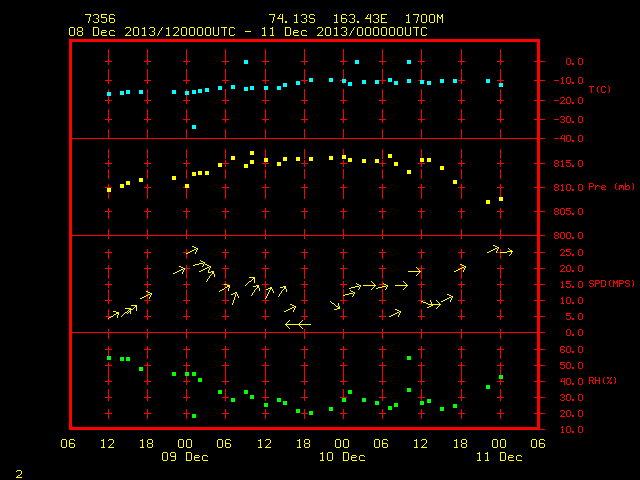Click the T(C) axis label
The image size is (640, 480).
600,89
